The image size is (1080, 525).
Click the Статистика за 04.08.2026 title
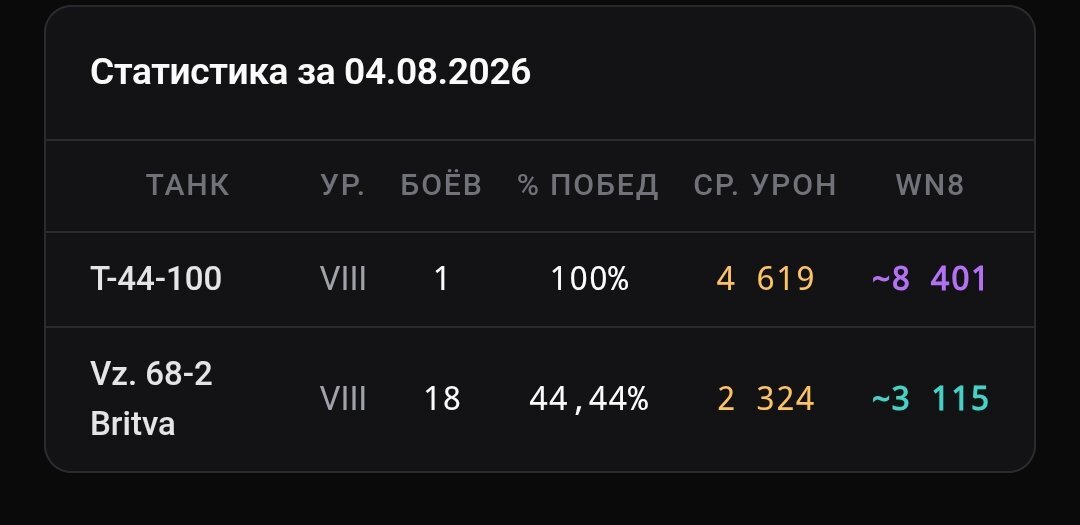click(x=311, y=72)
